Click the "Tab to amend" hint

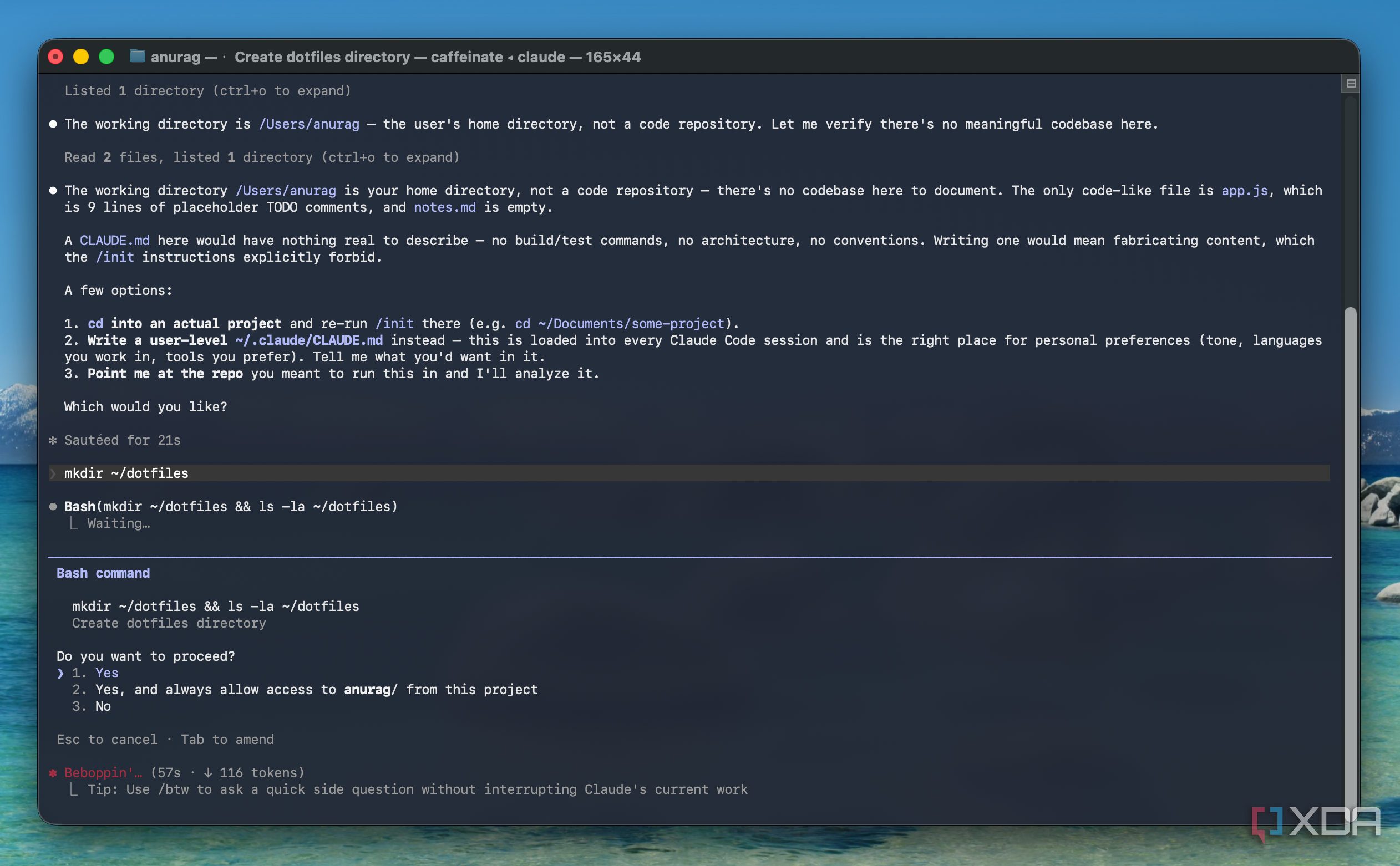(x=227, y=740)
